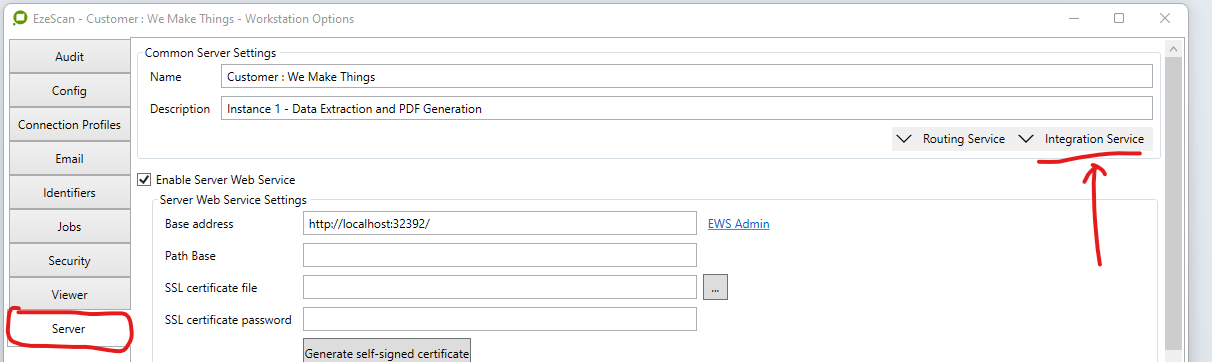Image resolution: width=1212 pixels, height=362 pixels.
Task: Focus the SSL certificate password field
Action: (500, 320)
